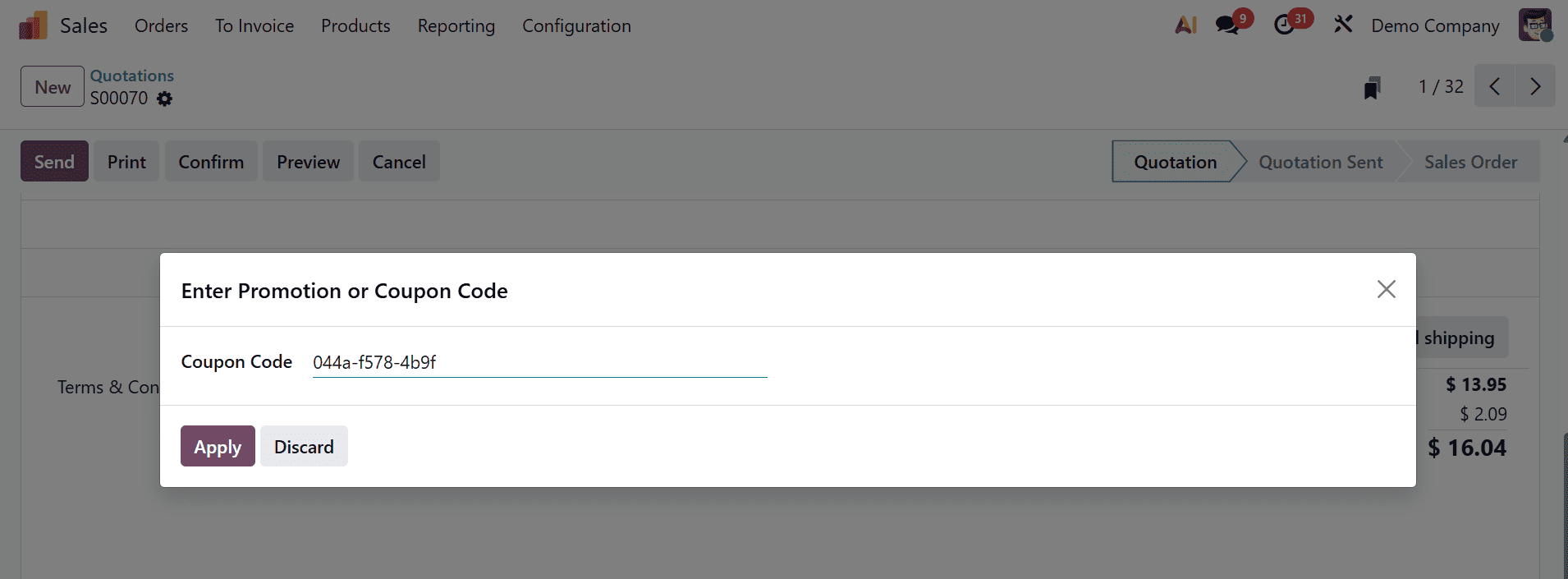Screen dimensions: 1568x579
Task: Follow the Quotations breadcrumb link
Action: coord(132,76)
